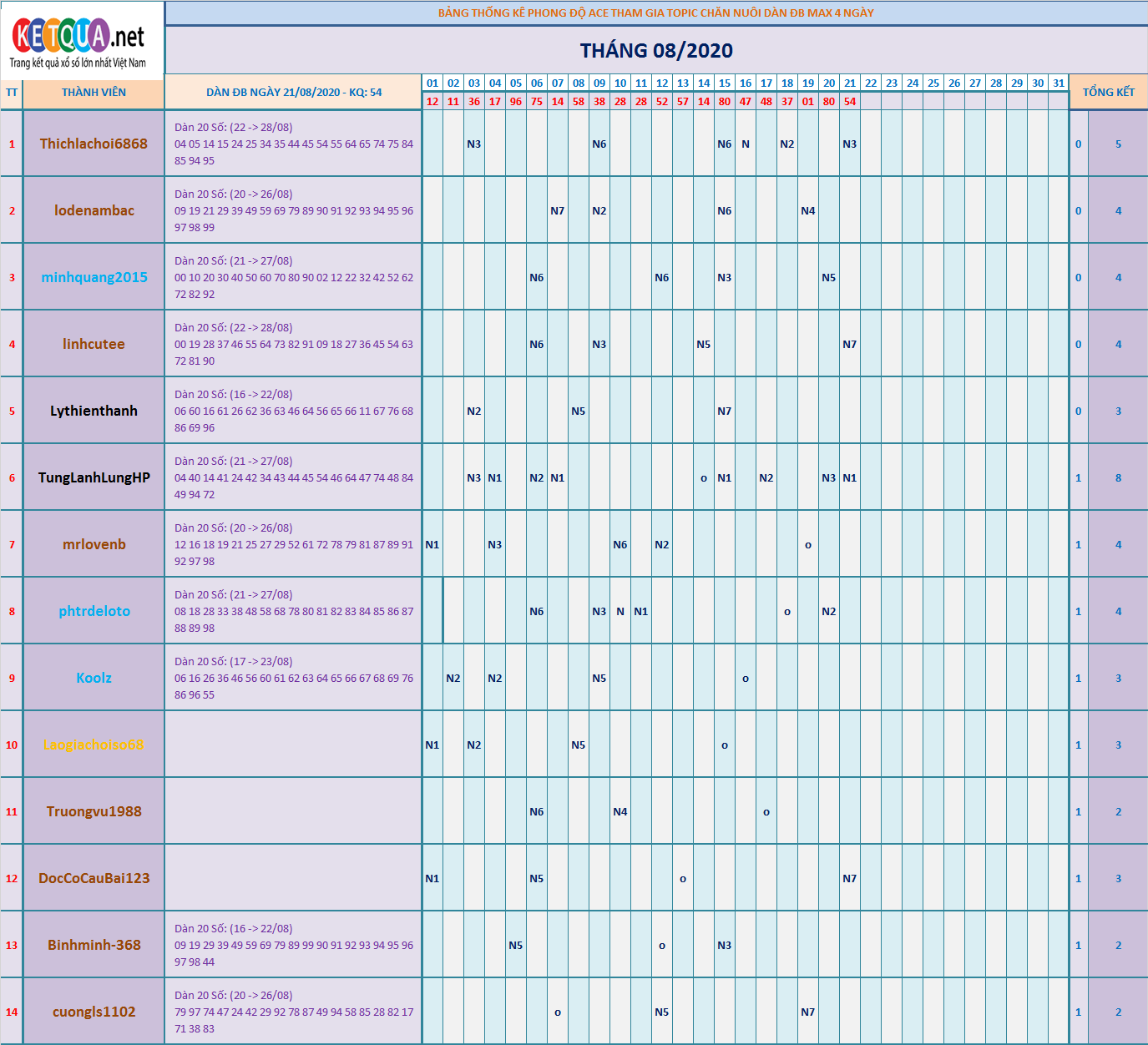
Task: Select N6 in the mrlovenb row
Action: 620,544
